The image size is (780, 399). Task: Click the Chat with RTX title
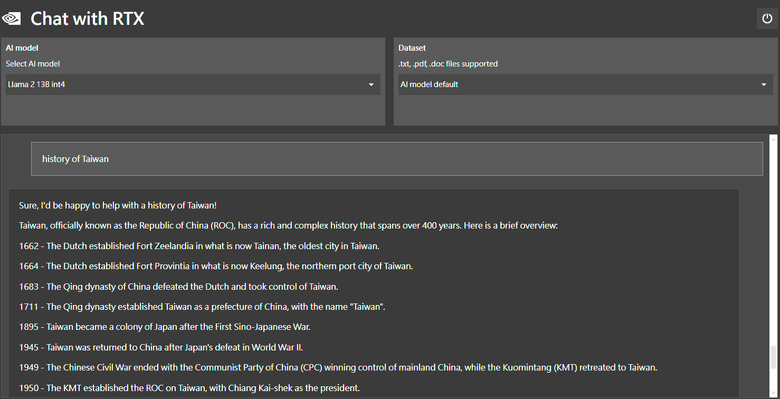[x=88, y=19]
